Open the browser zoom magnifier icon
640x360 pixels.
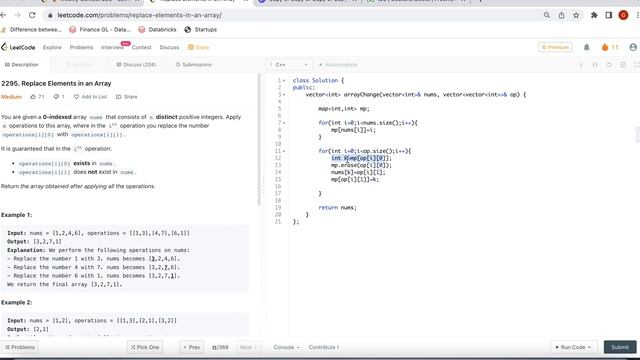click(547, 15)
